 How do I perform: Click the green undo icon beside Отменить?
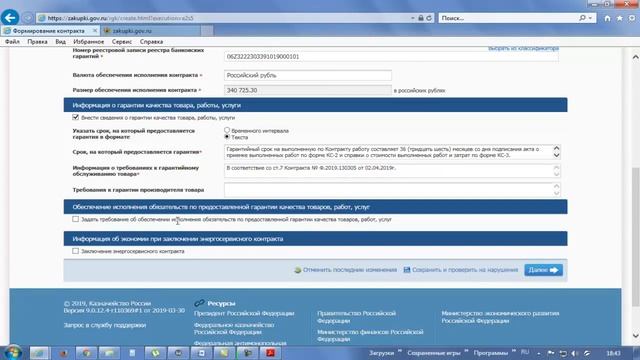298,270
